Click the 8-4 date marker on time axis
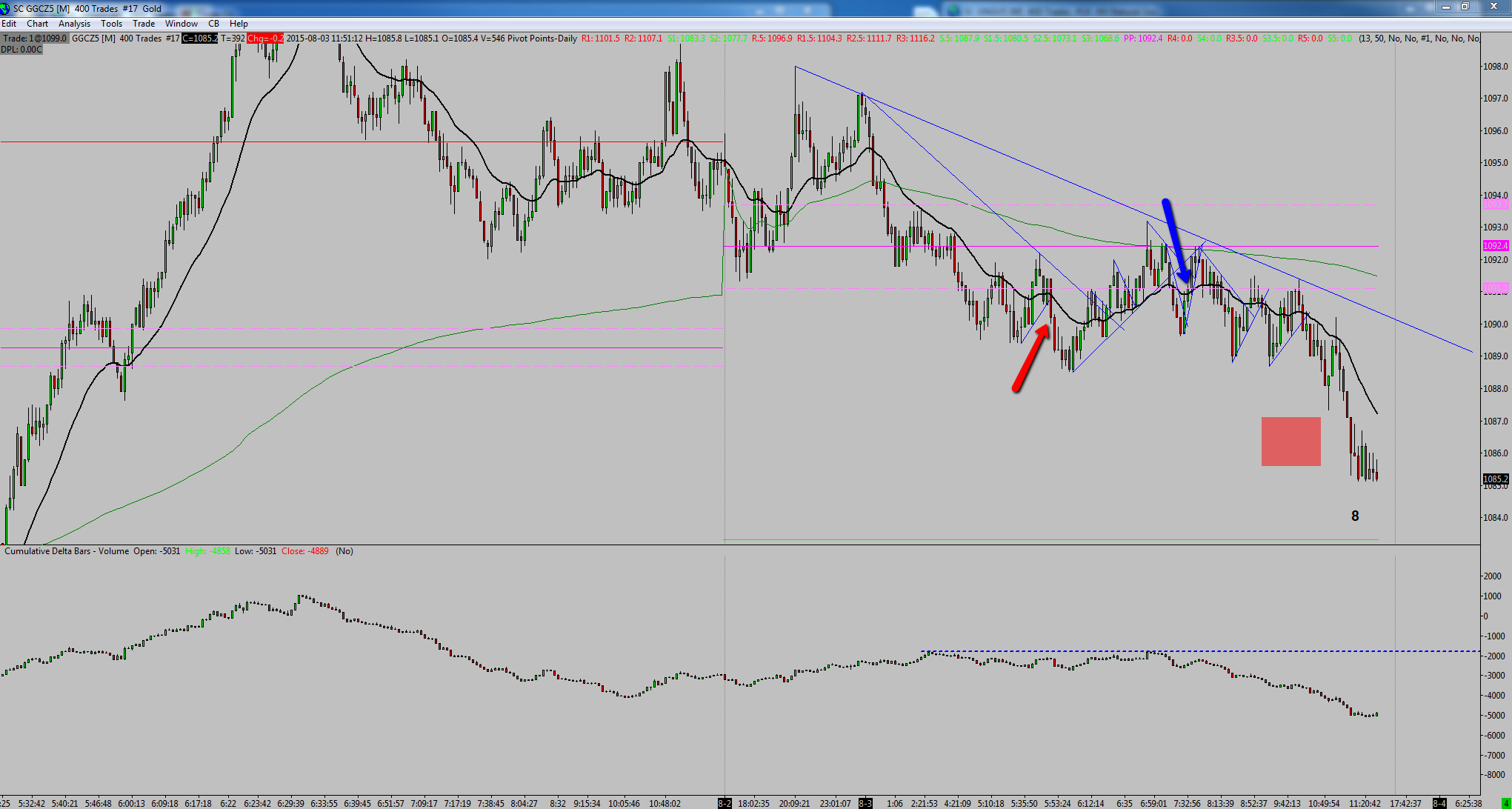The height and width of the screenshot is (809, 1512). click(x=1439, y=803)
